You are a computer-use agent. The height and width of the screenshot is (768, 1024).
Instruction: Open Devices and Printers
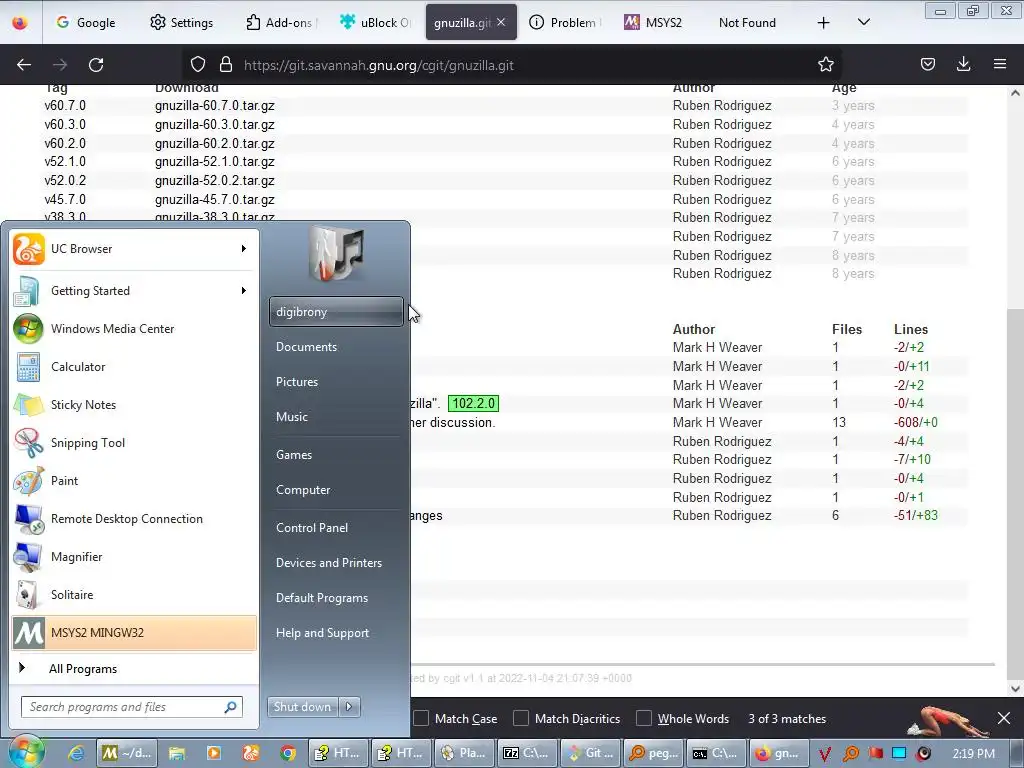[336, 562]
